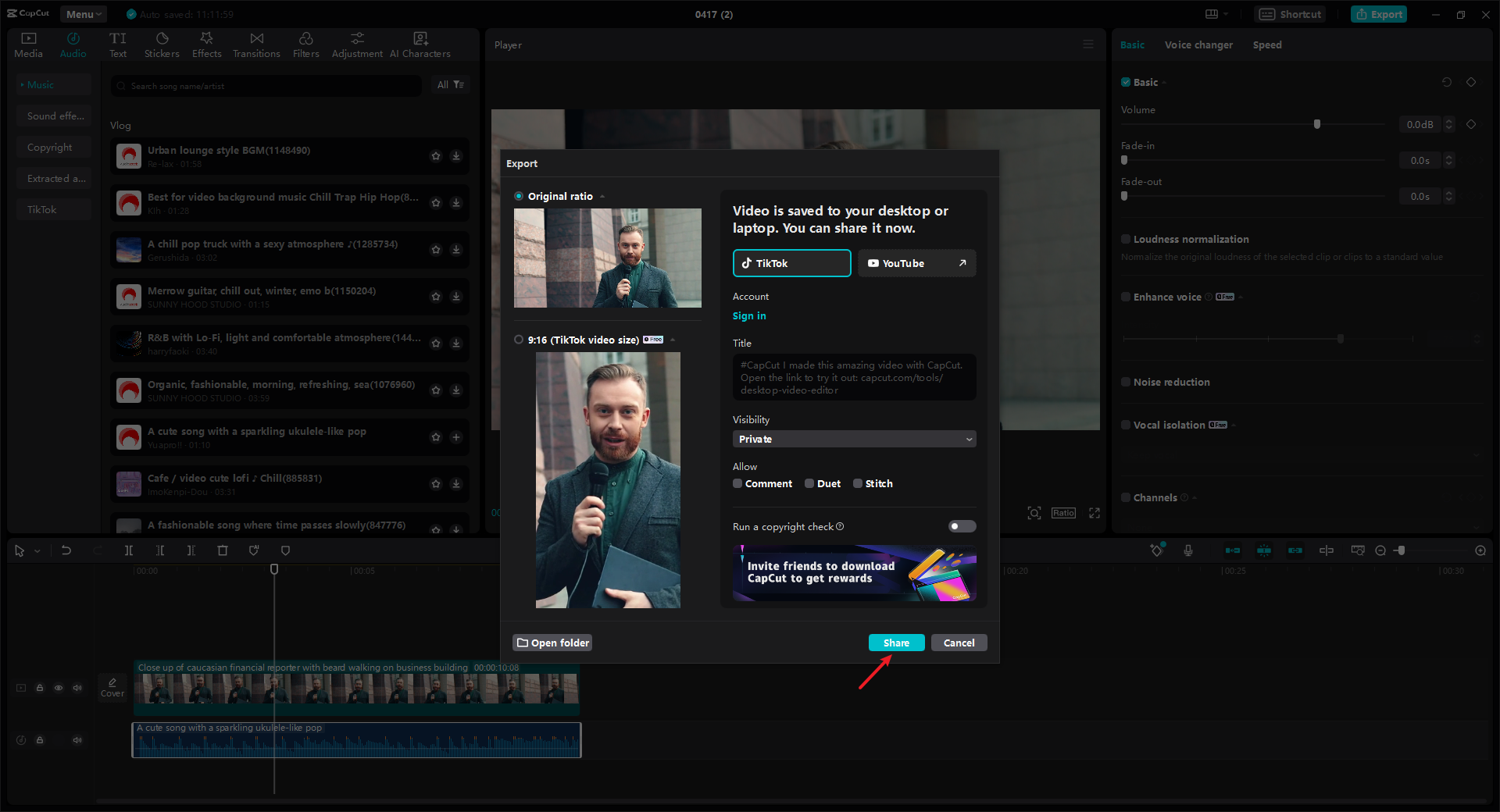
Task: Add a Volume keyframe diamond
Action: tap(1471, 124)
